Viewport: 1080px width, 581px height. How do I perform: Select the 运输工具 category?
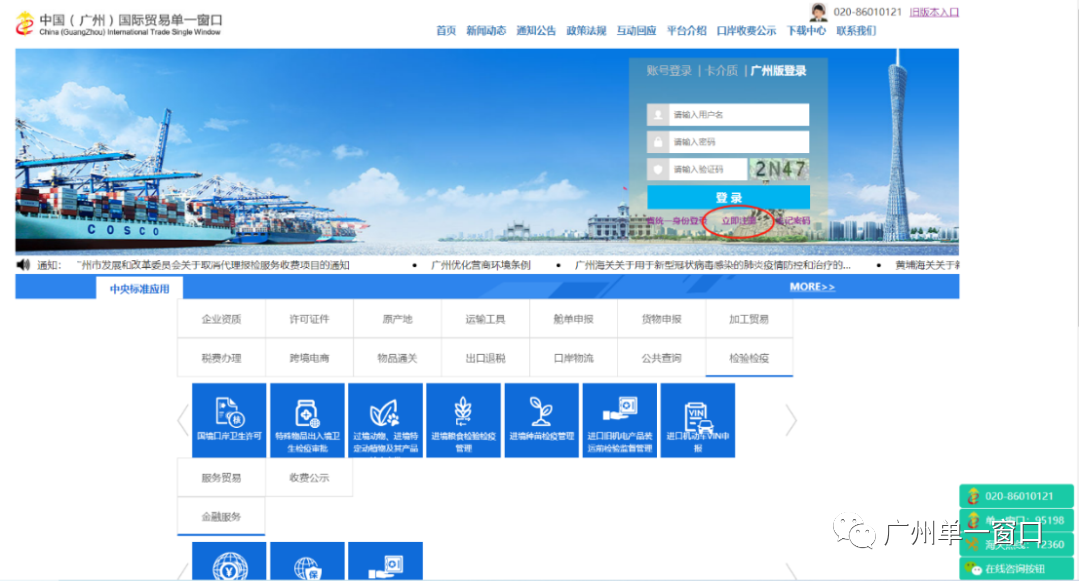click(486, 319)
